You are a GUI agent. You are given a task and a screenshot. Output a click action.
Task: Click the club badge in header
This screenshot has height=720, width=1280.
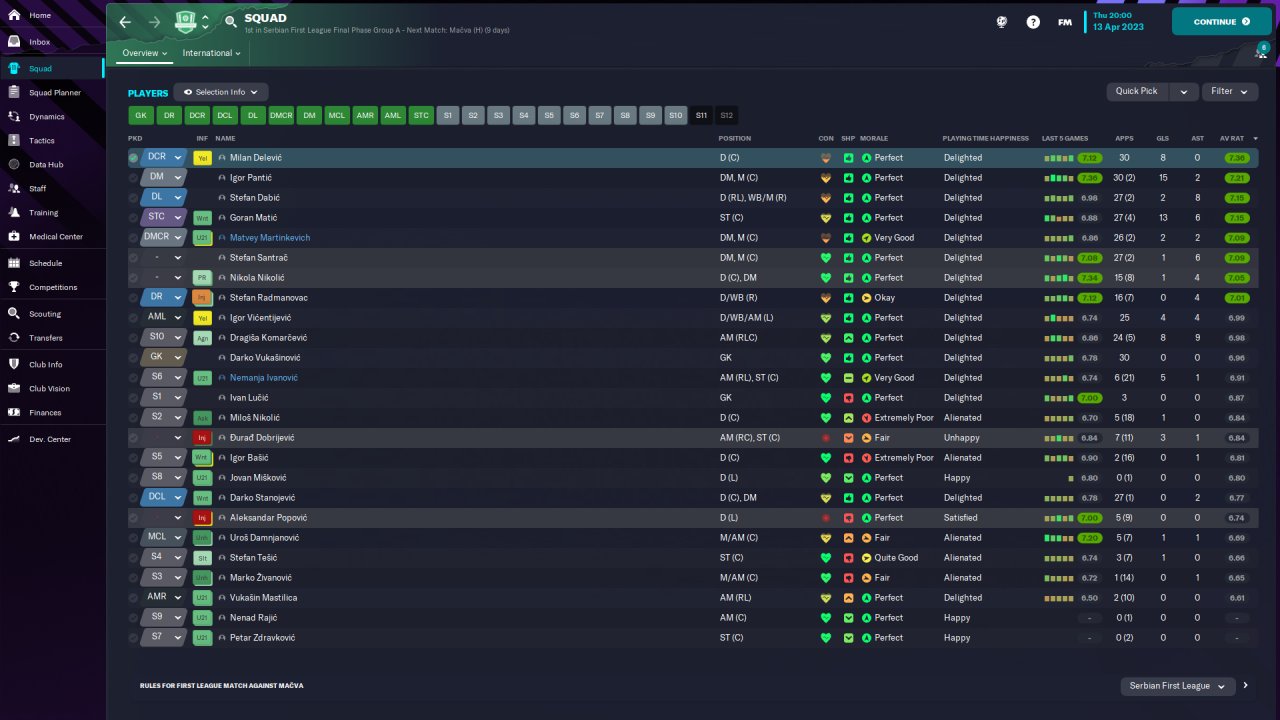(186, 21)
